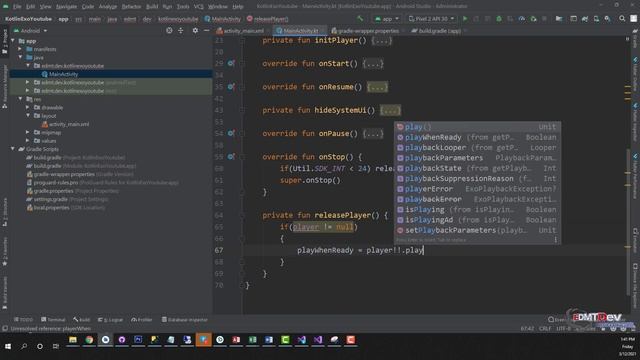The width and height of the screenshot is (640, 360).
Task: Open Excel from the taskbar
Action: coord(253,340)
